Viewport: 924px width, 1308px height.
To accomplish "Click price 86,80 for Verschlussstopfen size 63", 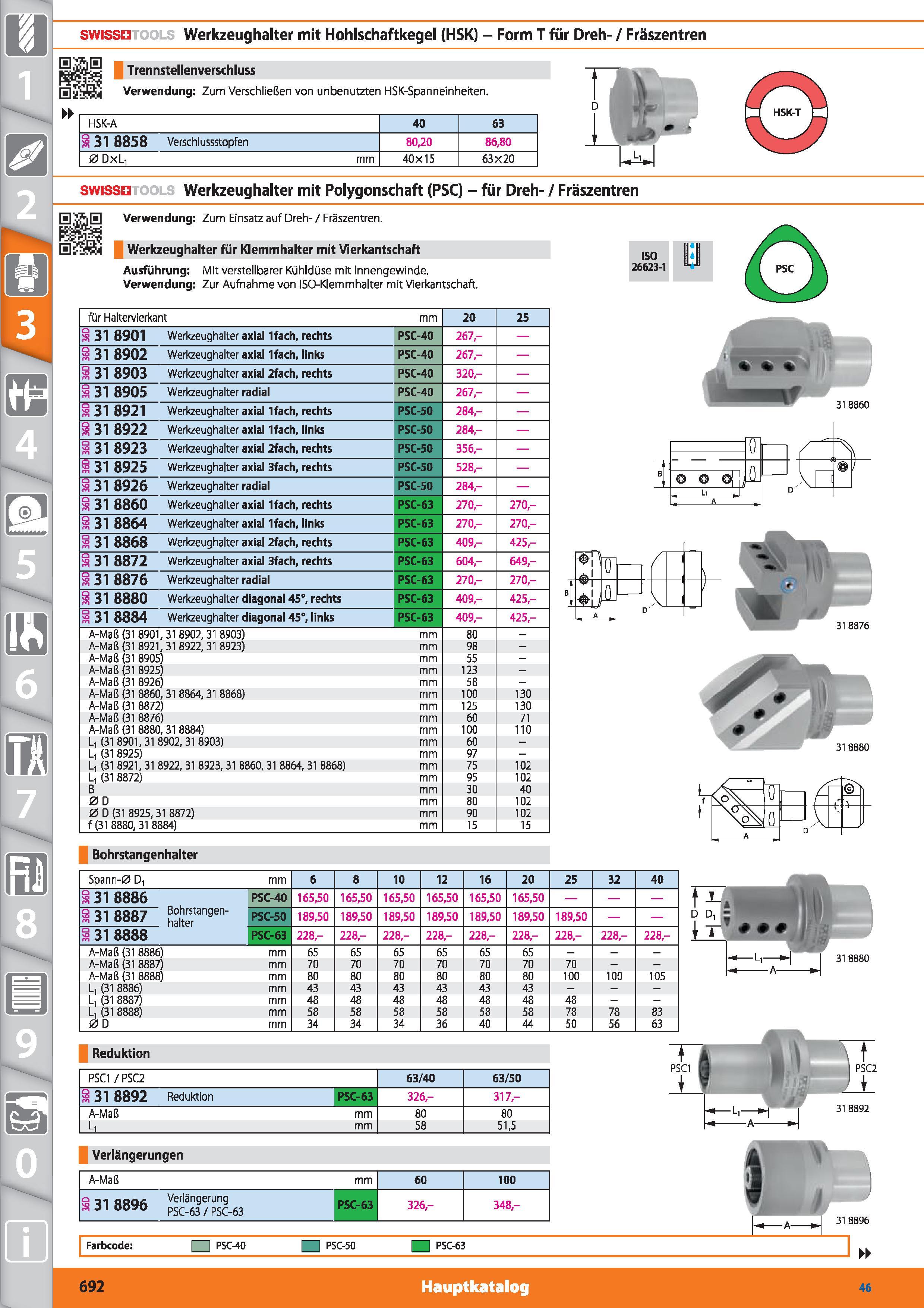I will 498,142.
